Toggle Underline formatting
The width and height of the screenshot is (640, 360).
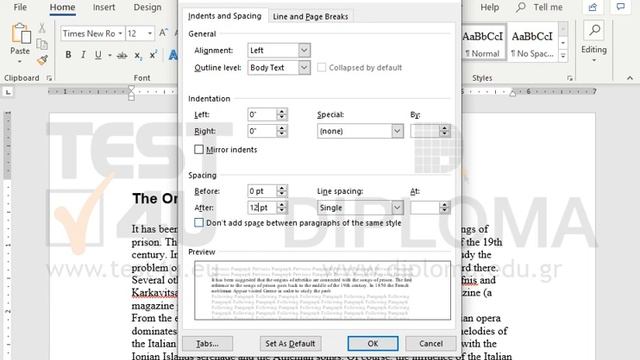coord(98,55)
